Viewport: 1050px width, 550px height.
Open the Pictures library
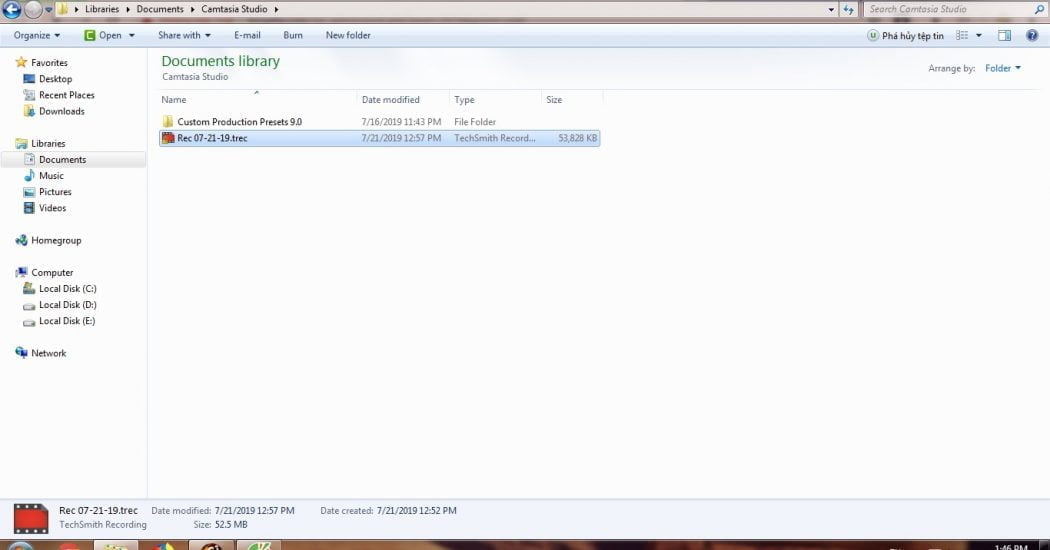click(x=55, y=192)
